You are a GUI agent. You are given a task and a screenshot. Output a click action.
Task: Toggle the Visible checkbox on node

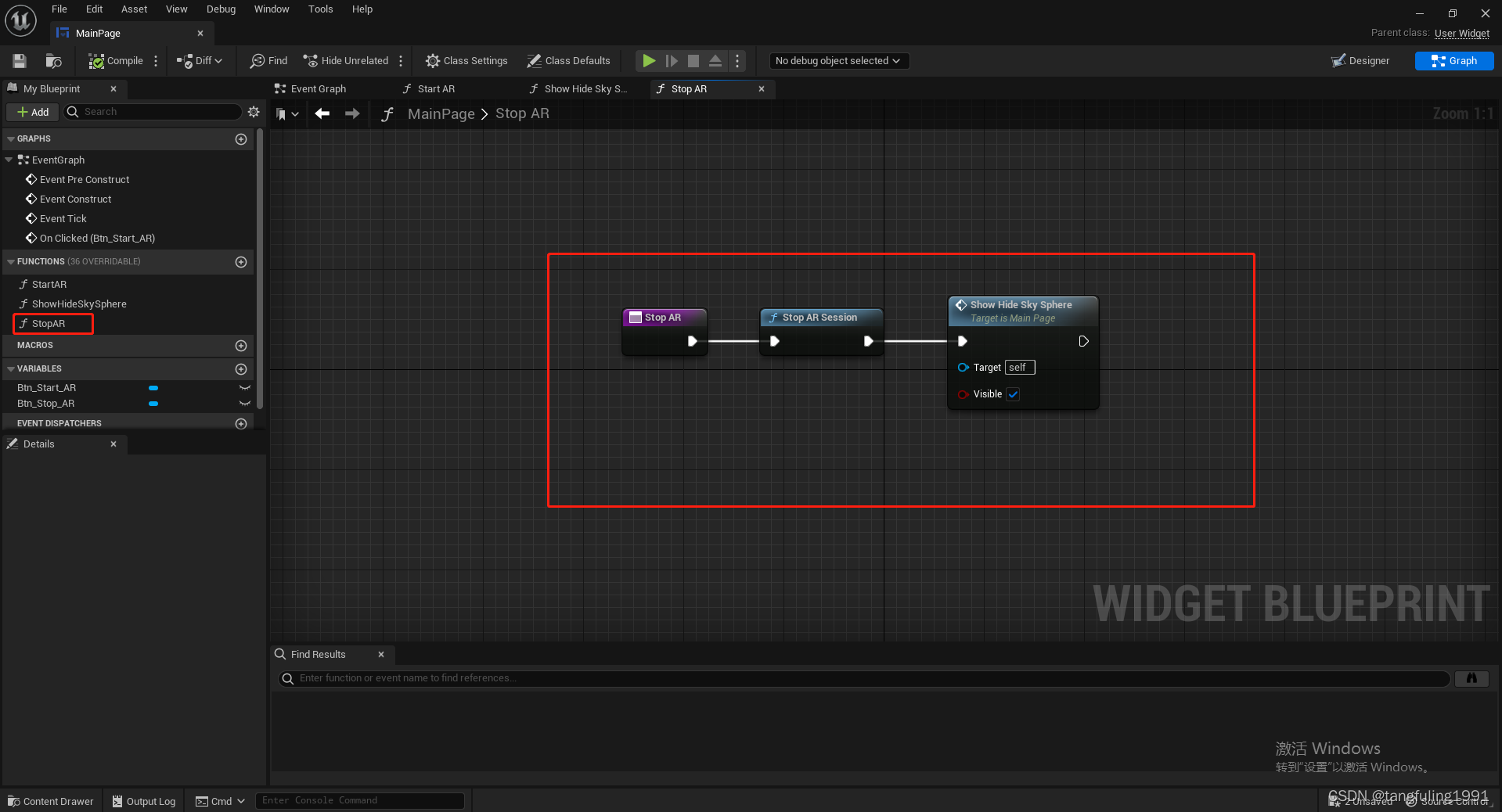1014,394
